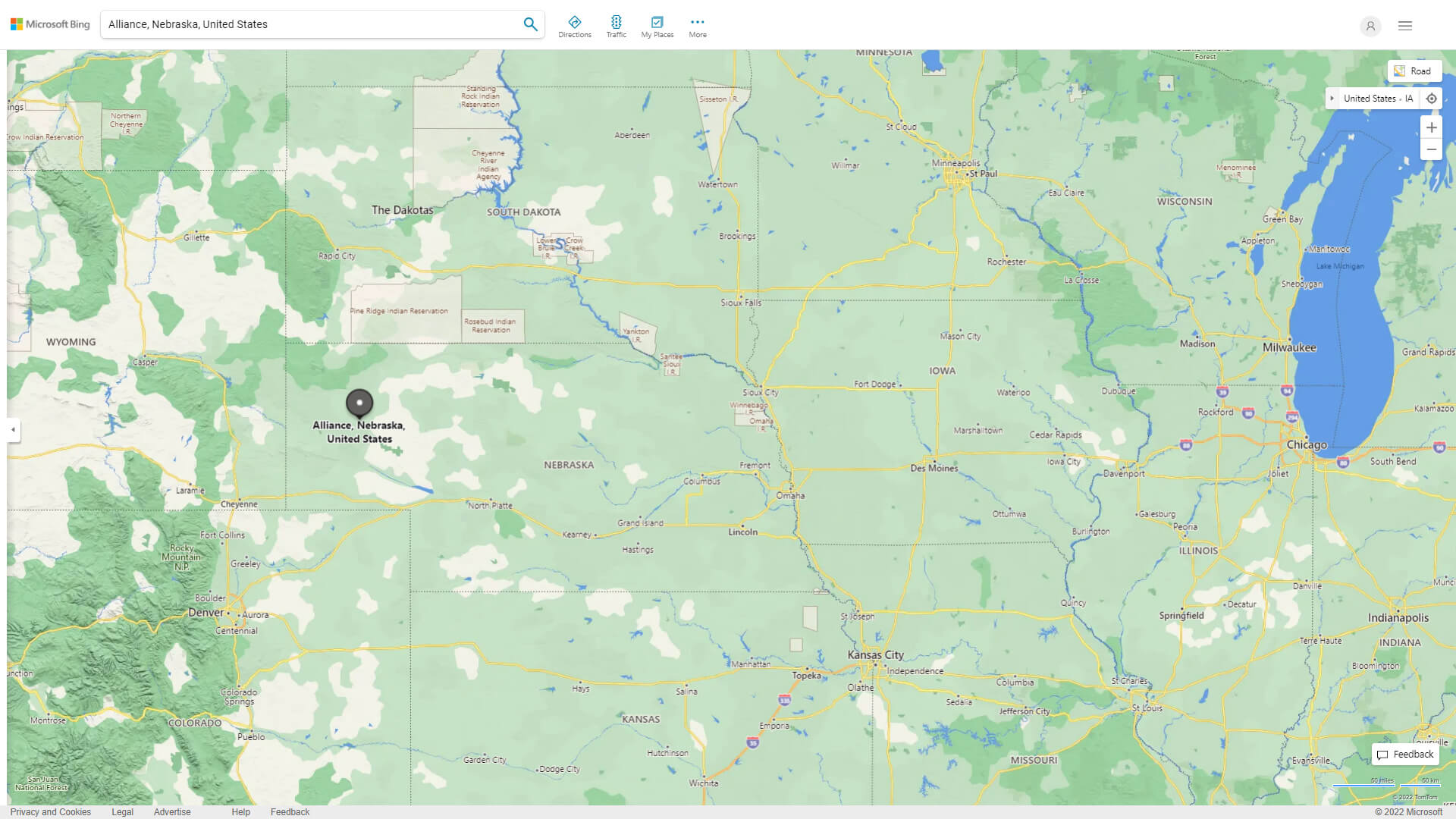
Task: Open the hamburger navigation menu
Action: [x=1404, y=25]
